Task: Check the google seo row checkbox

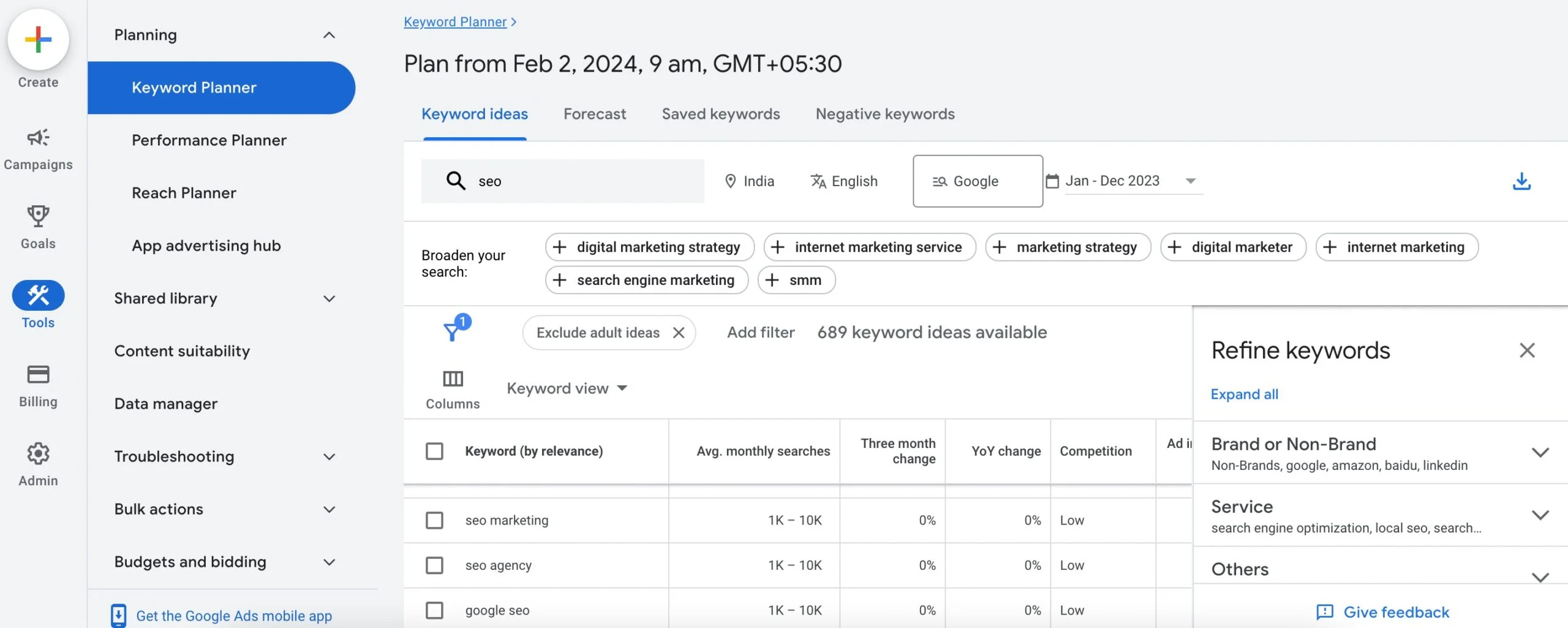Action: pos(434,610)
